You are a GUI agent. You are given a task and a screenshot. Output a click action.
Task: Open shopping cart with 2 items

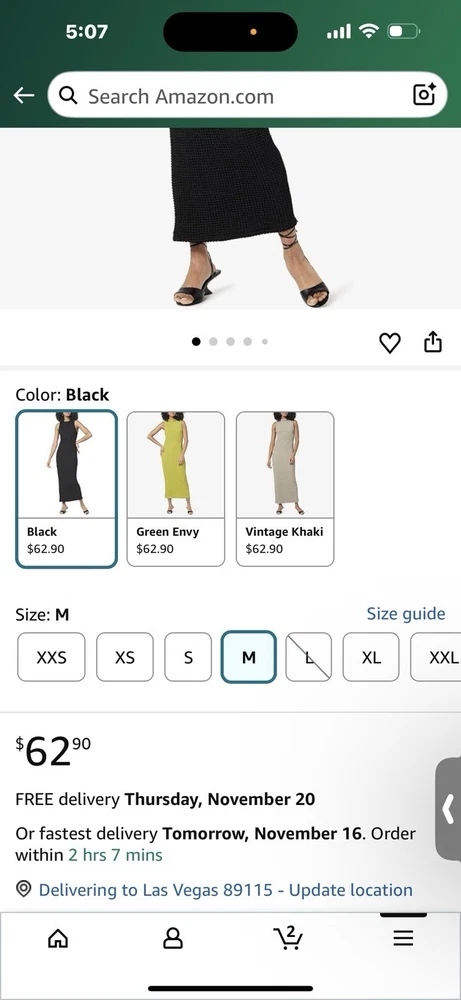(x=288, y=937)
